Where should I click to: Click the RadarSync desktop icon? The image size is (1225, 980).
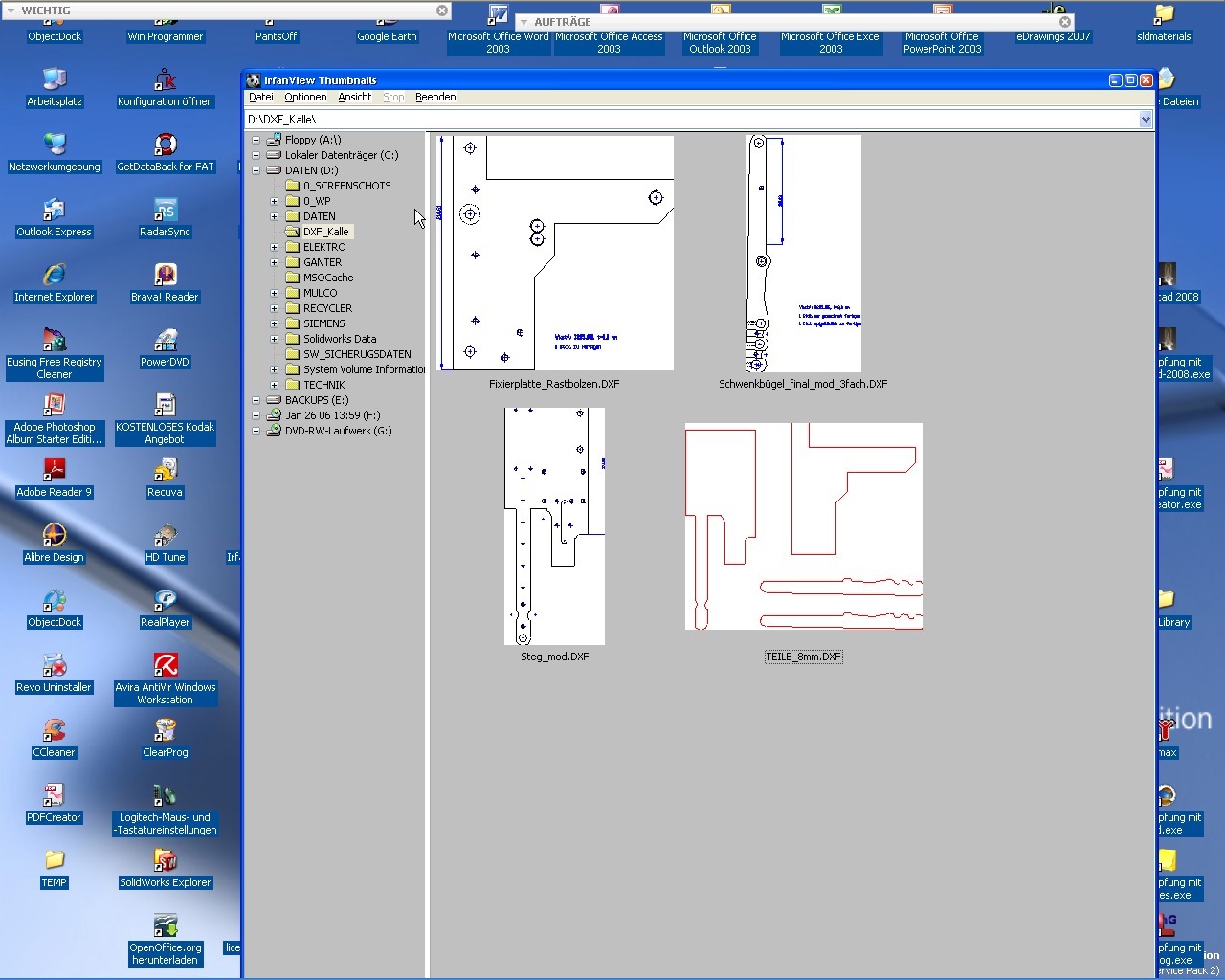point(165,211)
